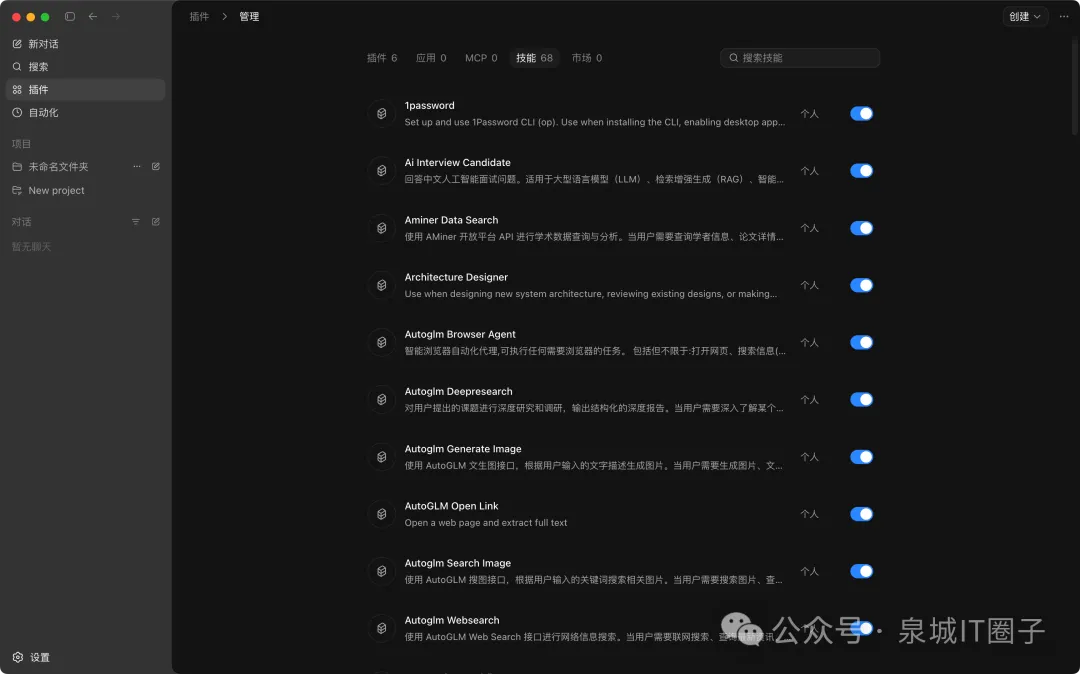
Task: Click the Ai Interview Candidate skill icon
Action: pyautogui.click(x=382, y=171)
